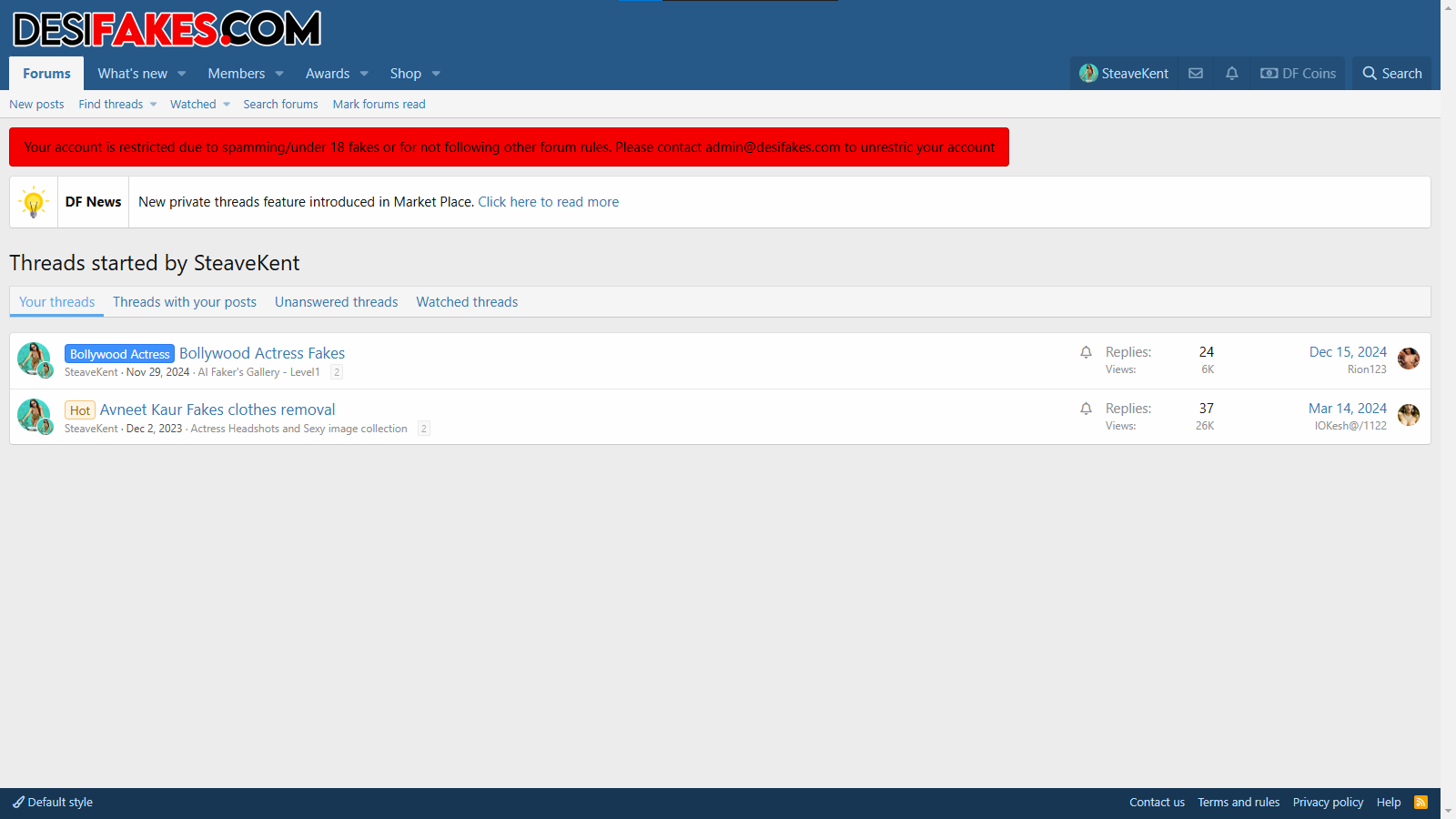This screenshot has width=1456, height=819.
Task: Open the DF Coins balance
Action: point(1298,74)
